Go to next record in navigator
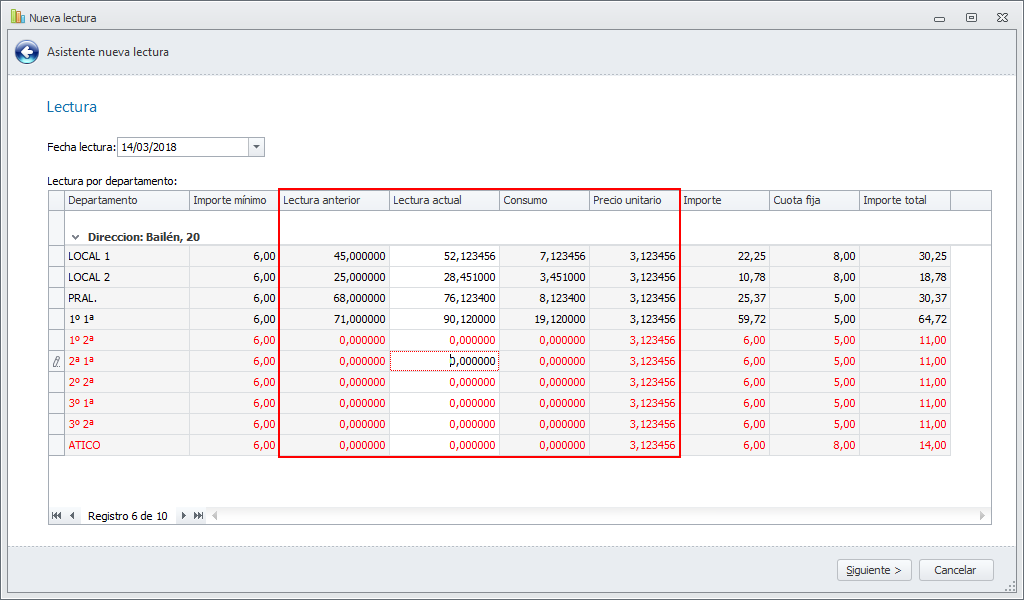 (x=183, y=516)
